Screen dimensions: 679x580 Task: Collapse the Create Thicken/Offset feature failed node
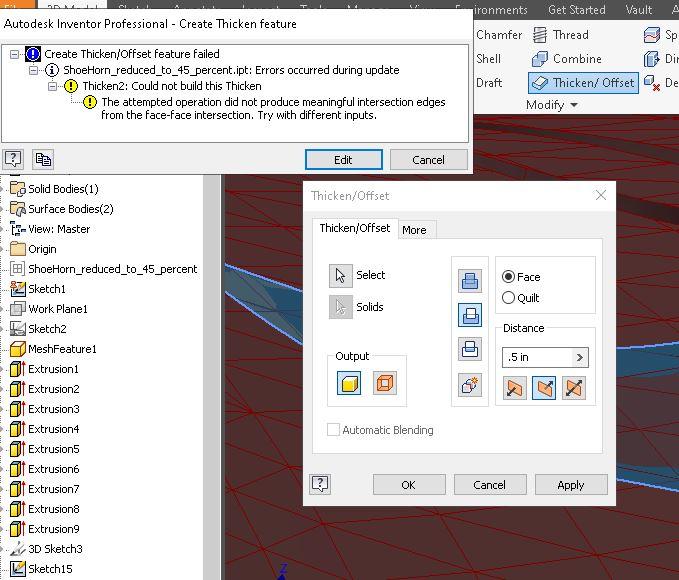[15, 54]
